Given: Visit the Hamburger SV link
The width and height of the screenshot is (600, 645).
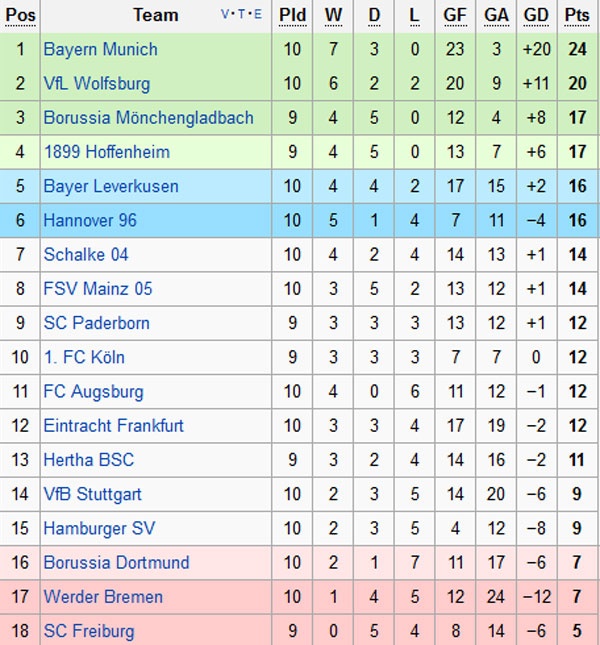Looking at the screenshot, I should 99,528.
